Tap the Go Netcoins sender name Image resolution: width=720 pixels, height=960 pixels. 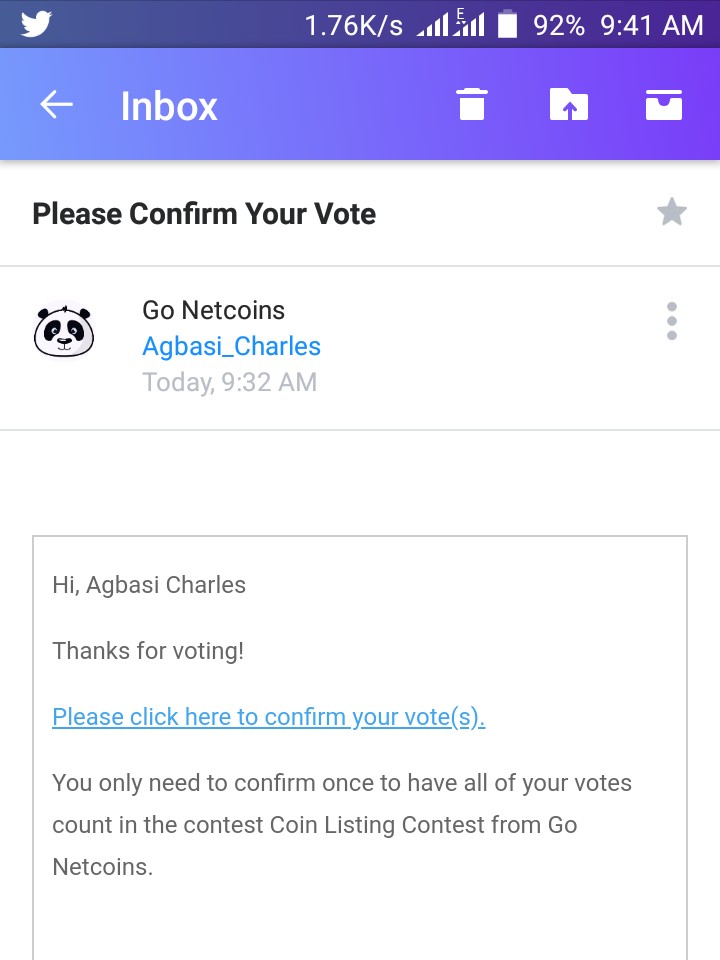click(213, 310)
